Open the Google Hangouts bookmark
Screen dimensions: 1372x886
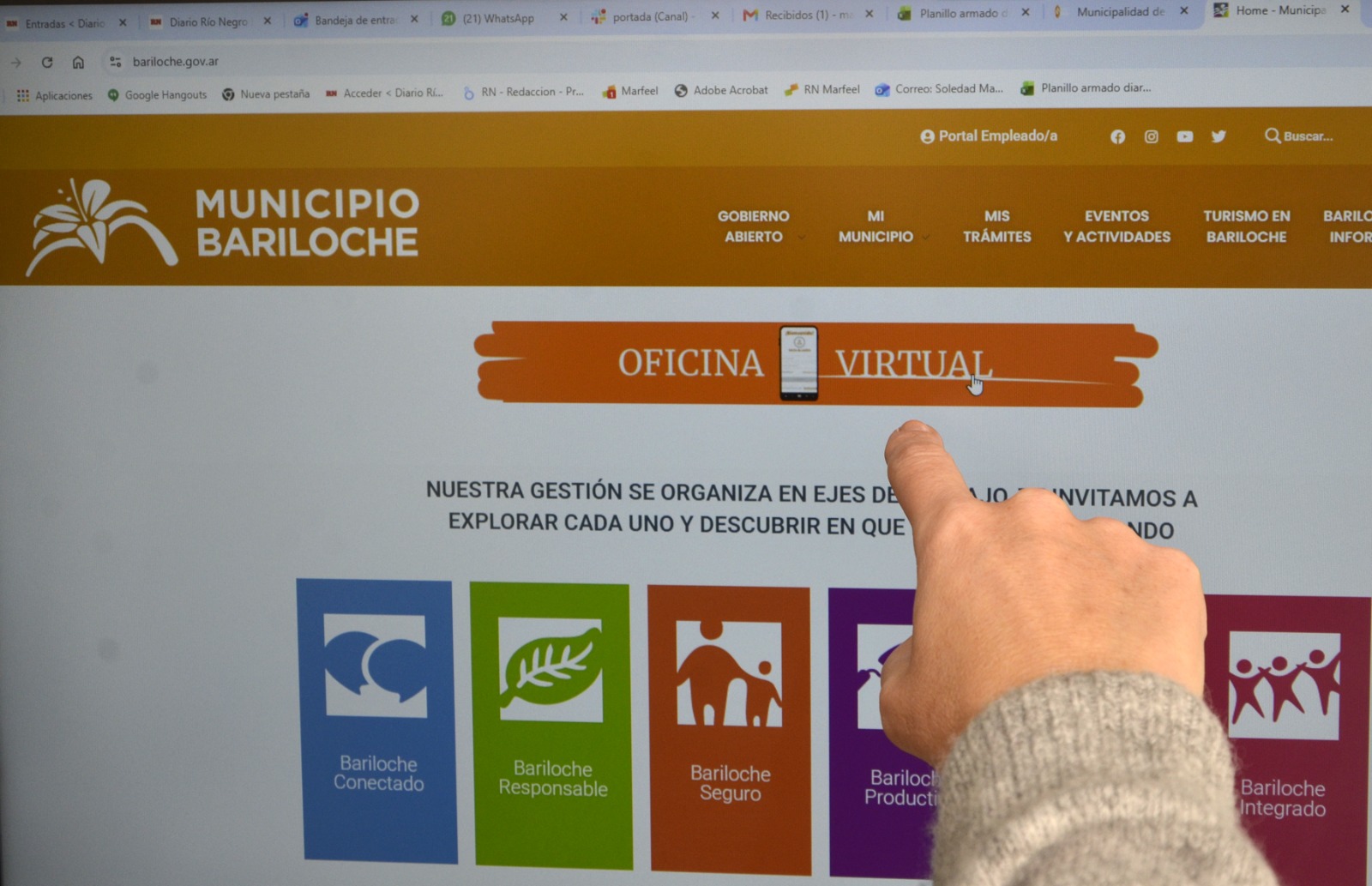coord(157,94)
